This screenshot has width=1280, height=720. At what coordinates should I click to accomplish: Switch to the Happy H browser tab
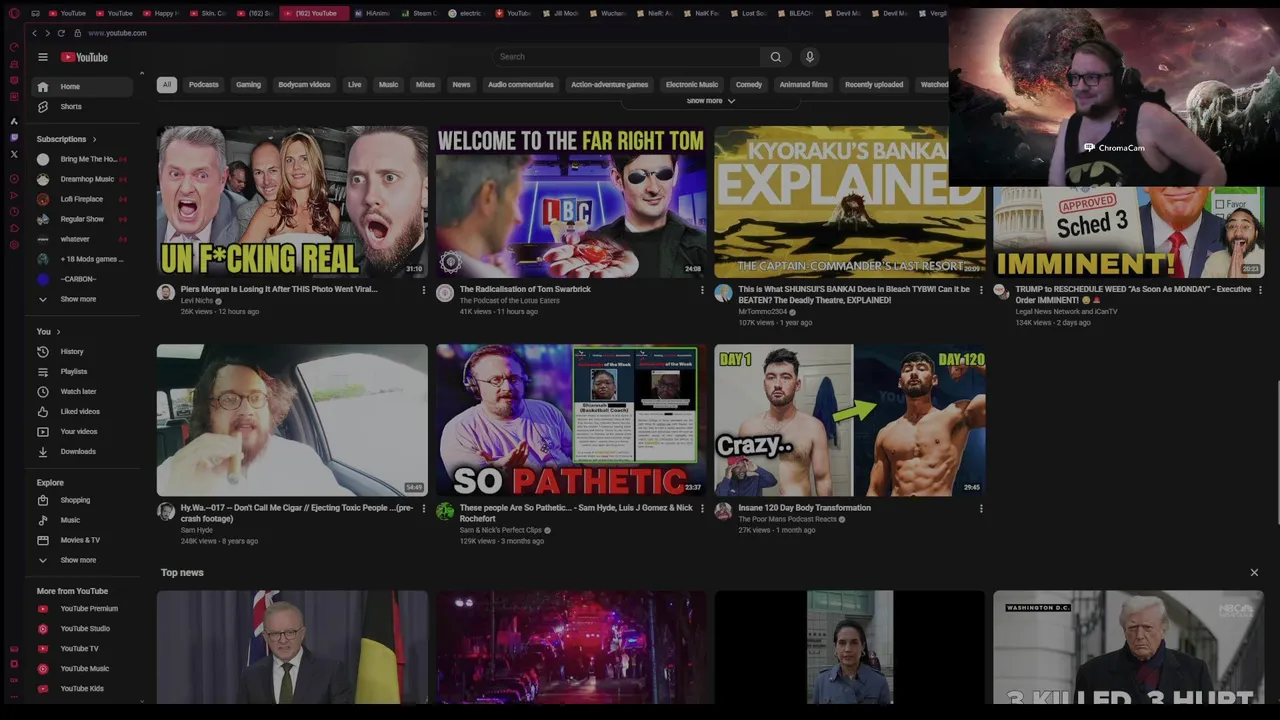pos(160,13)
